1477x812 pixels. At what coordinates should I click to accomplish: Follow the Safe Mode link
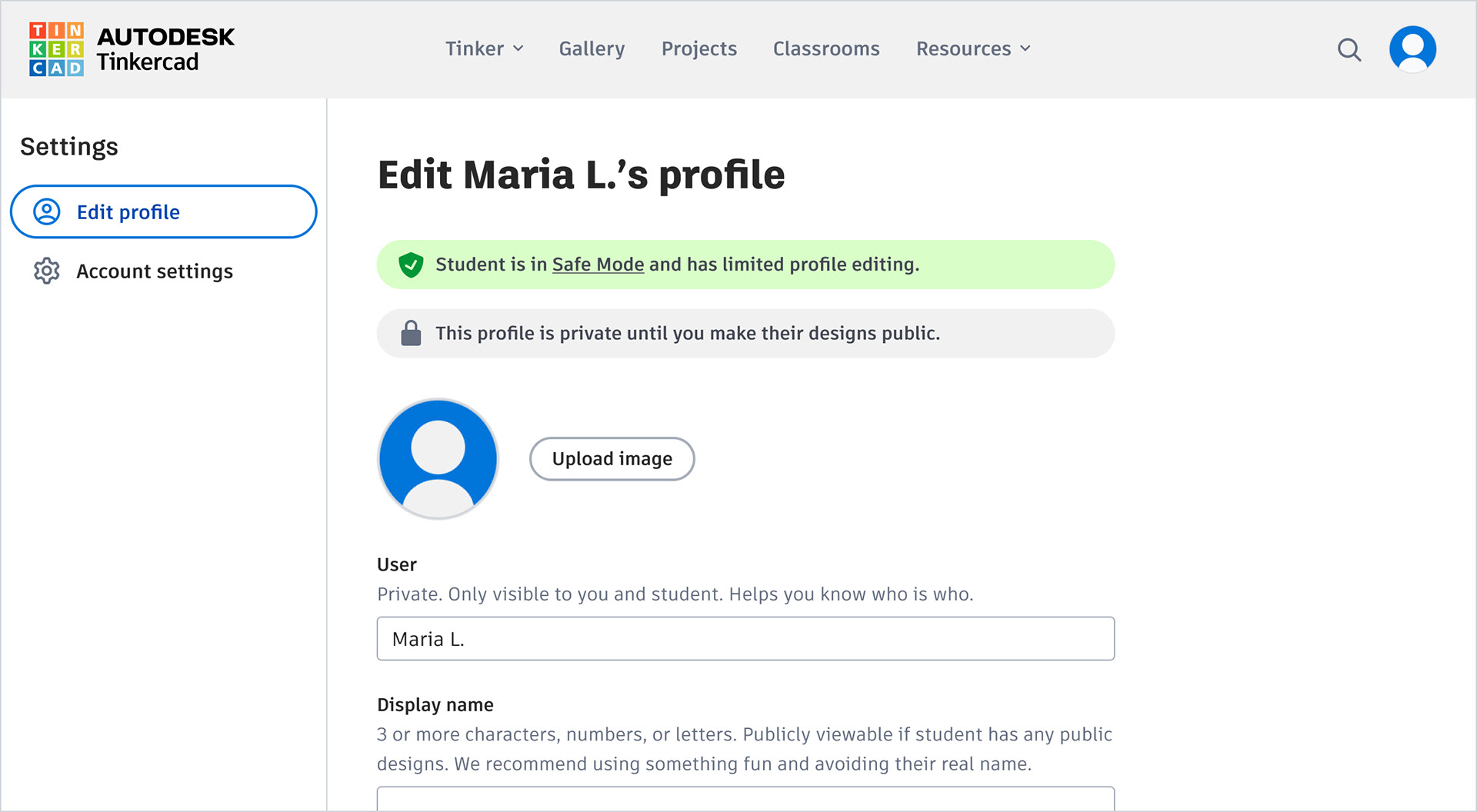tap(598, 265)
